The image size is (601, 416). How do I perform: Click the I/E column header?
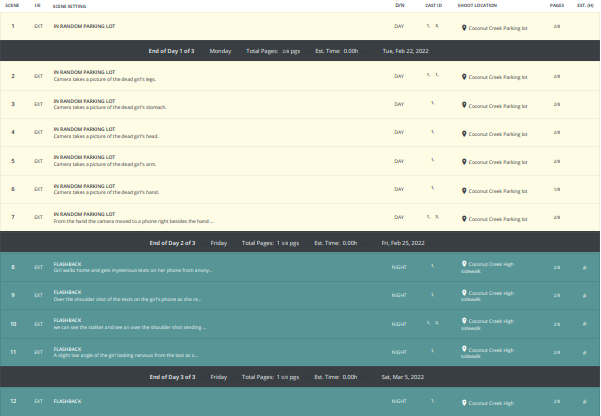tap(38, 5)
